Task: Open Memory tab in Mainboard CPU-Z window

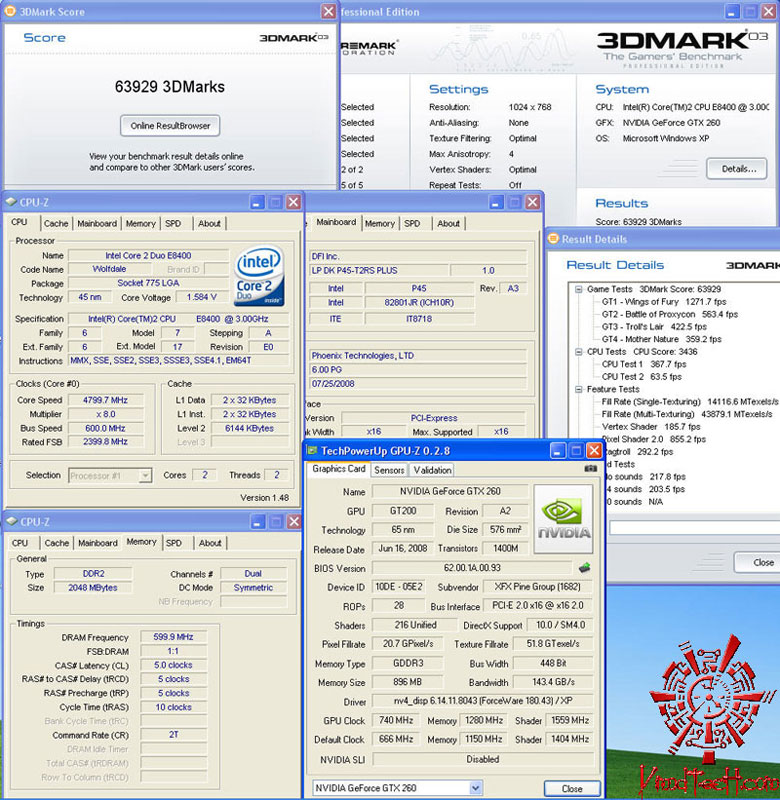Action: click(x=380, y=223)
